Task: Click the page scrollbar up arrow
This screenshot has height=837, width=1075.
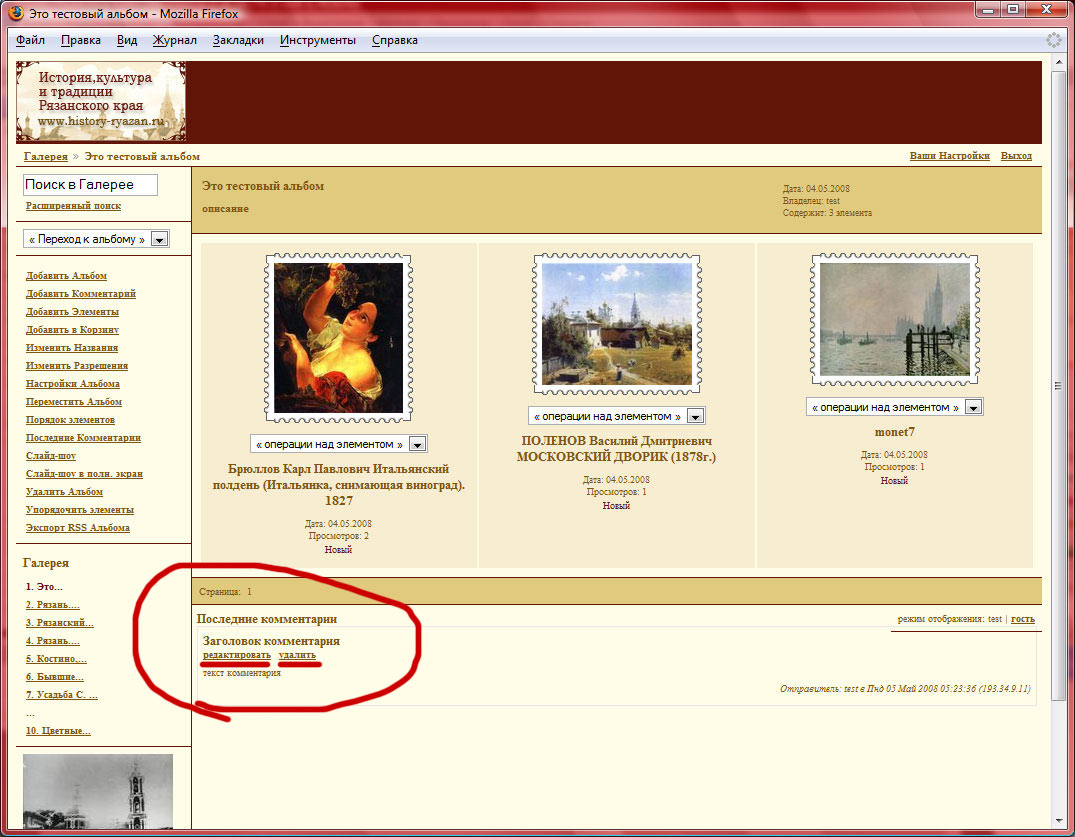Action: pyautogui.click(x=1059, y=62)
